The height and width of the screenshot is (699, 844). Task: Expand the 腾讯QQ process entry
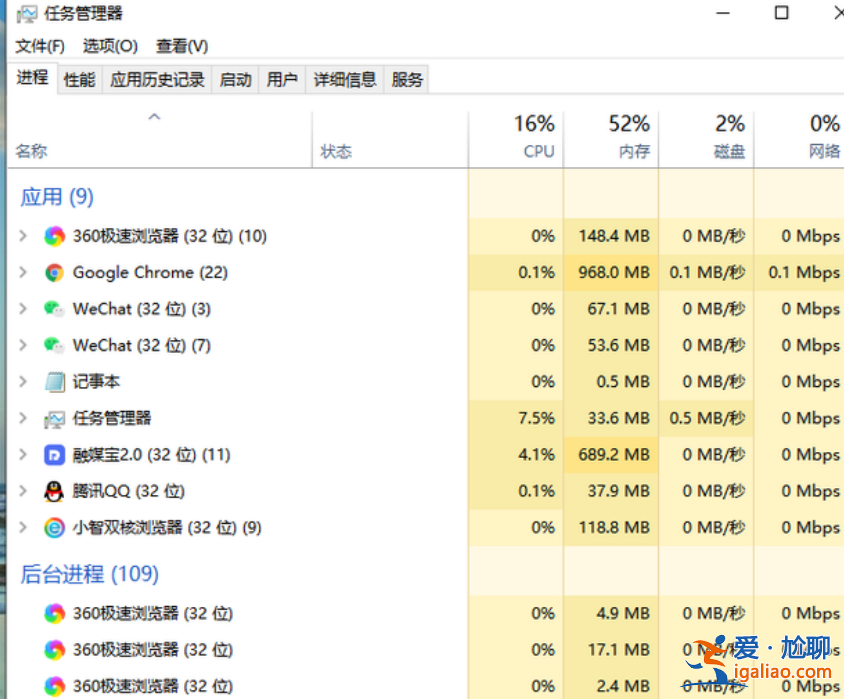click(21, 491)
